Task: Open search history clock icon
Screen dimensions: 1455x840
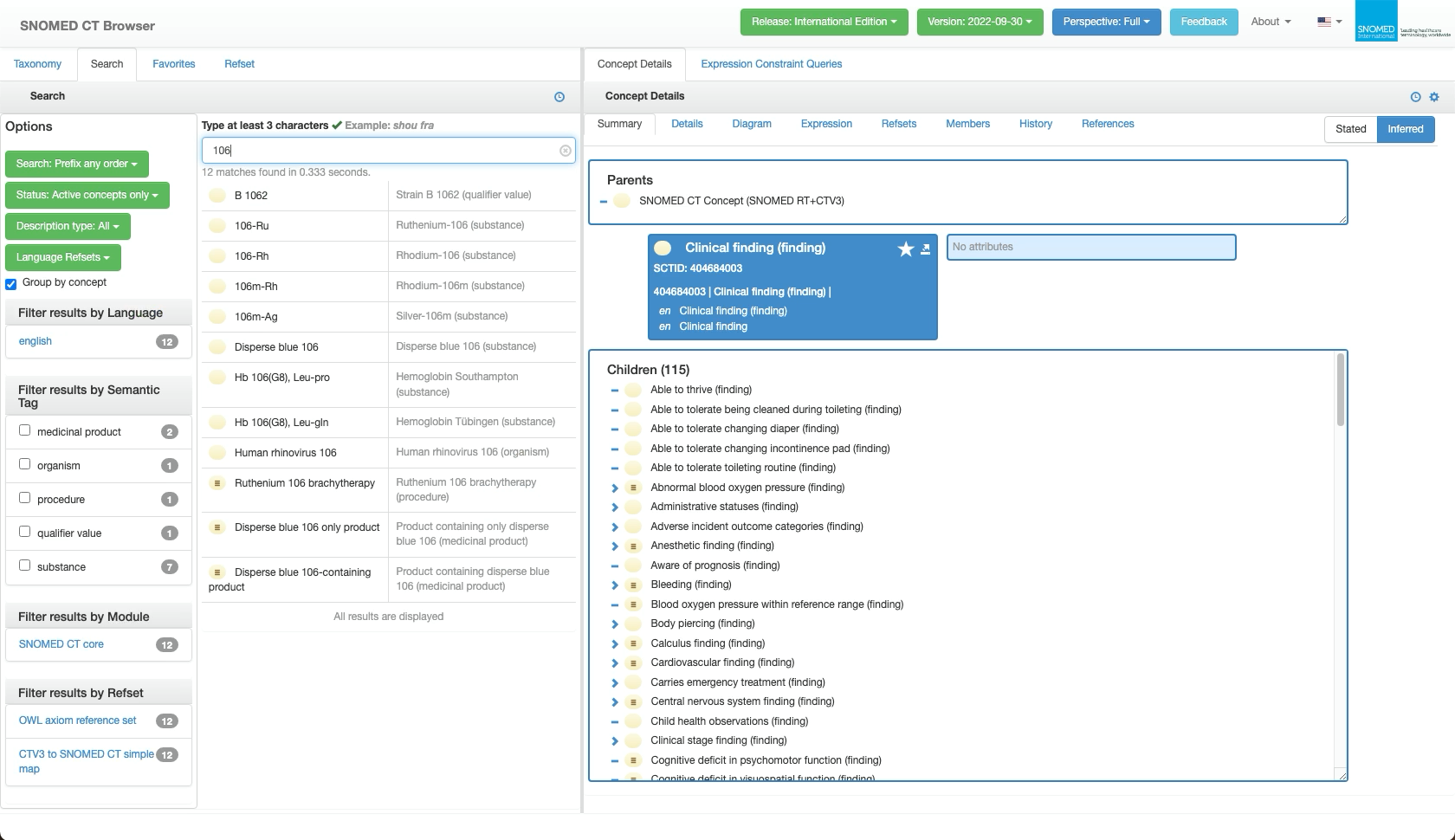Action: pyautogui.click(x=559, y=97)
